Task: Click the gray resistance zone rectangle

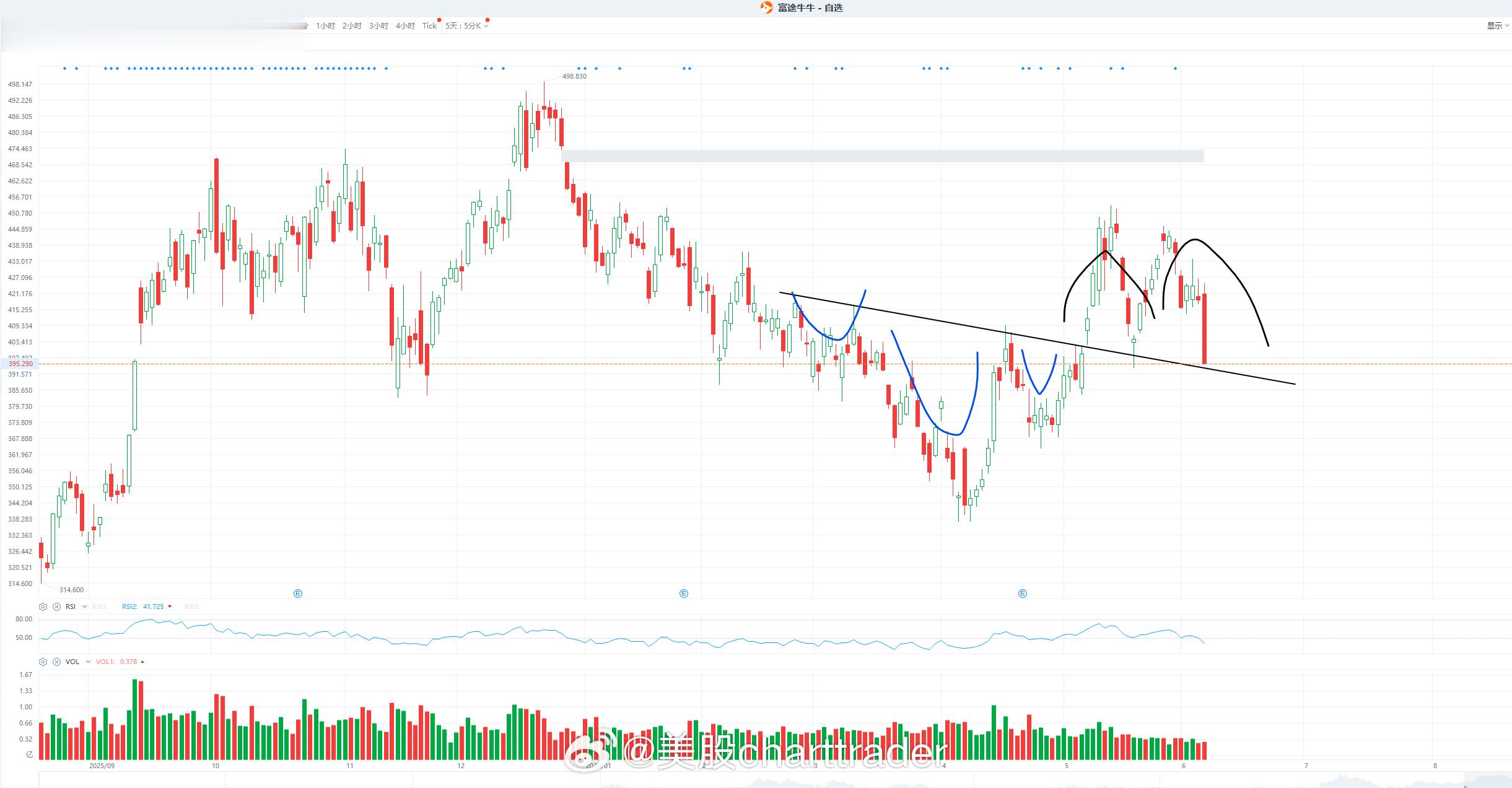Action: [883, 156]
